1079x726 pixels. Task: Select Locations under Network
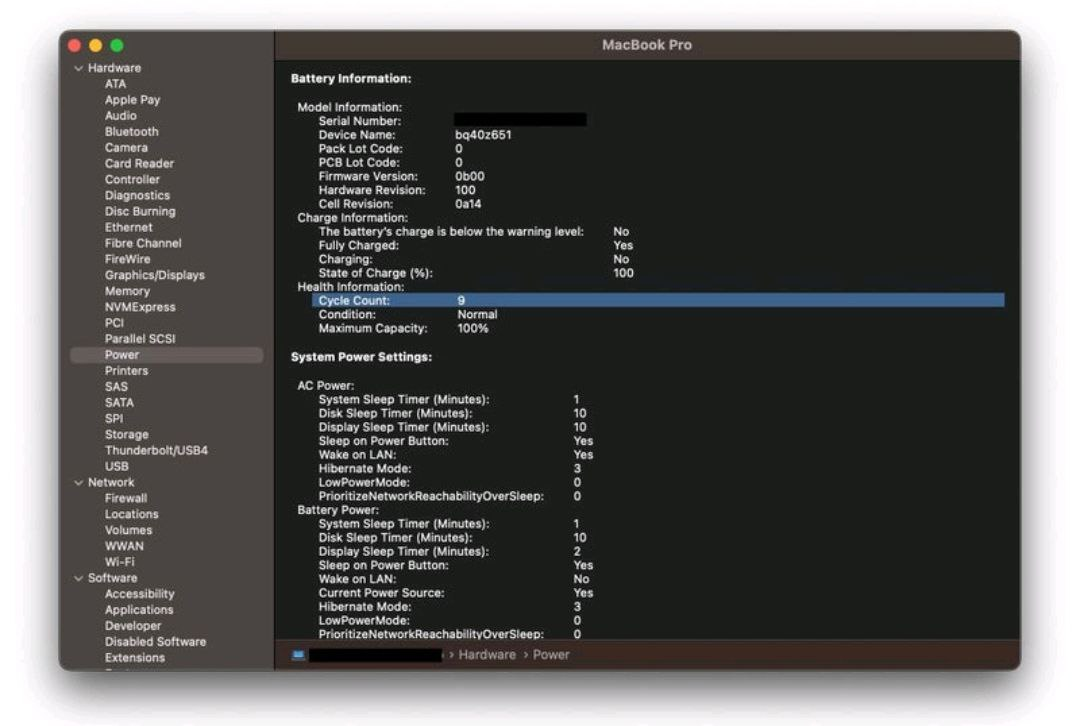(x=131, y=514)
